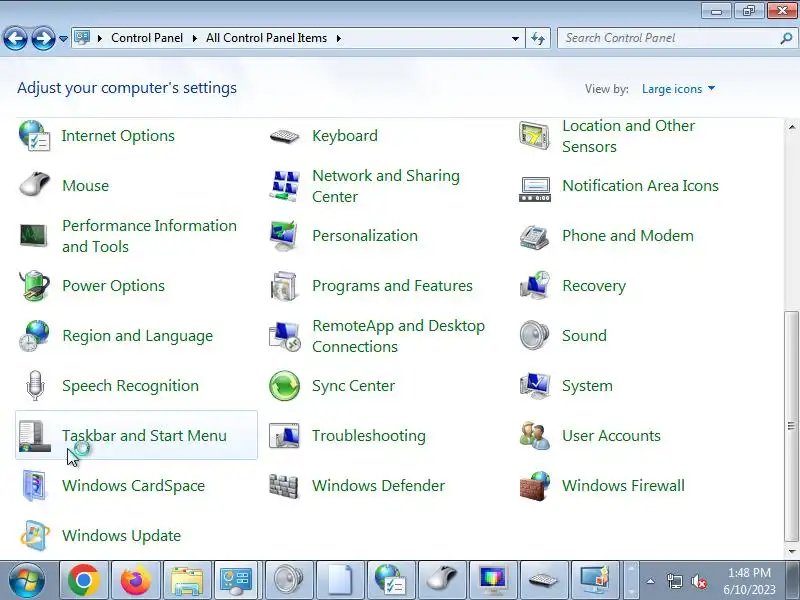Click the Control Panel breadcrumb

[x=147, y=38]
